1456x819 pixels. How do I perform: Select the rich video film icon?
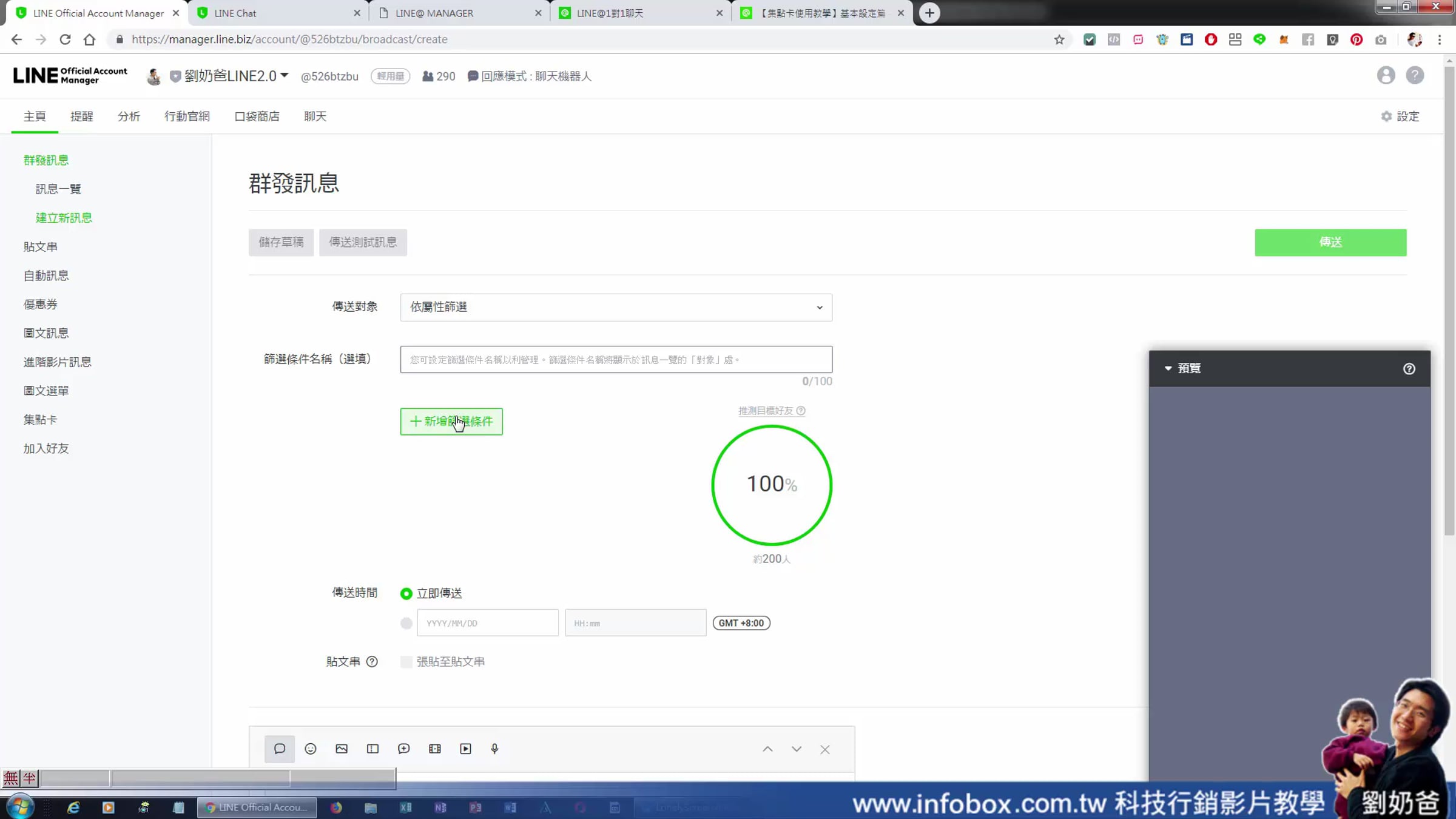[434, 749]
